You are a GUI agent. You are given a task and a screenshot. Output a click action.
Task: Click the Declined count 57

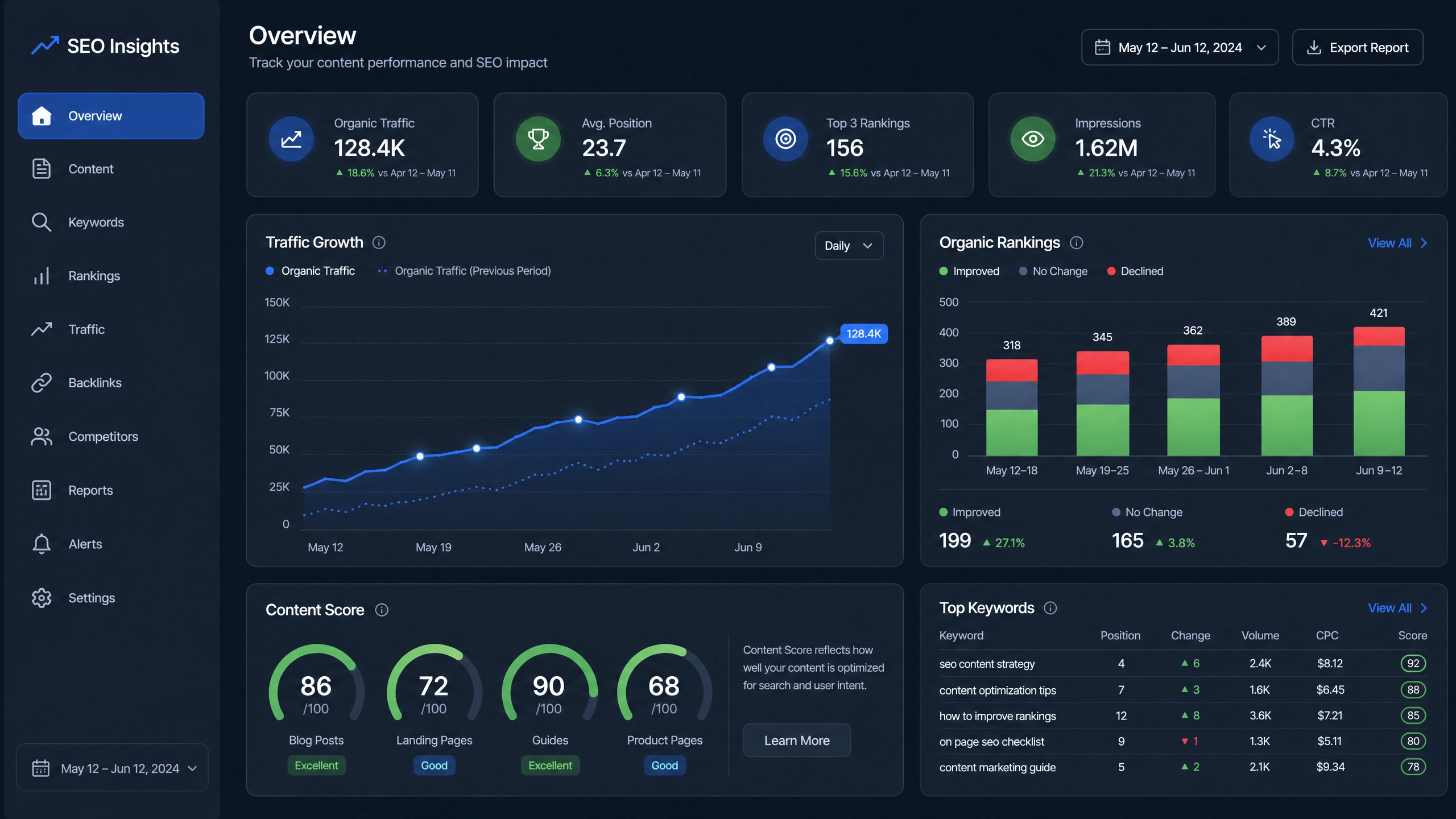click(x=1296, y=540)
